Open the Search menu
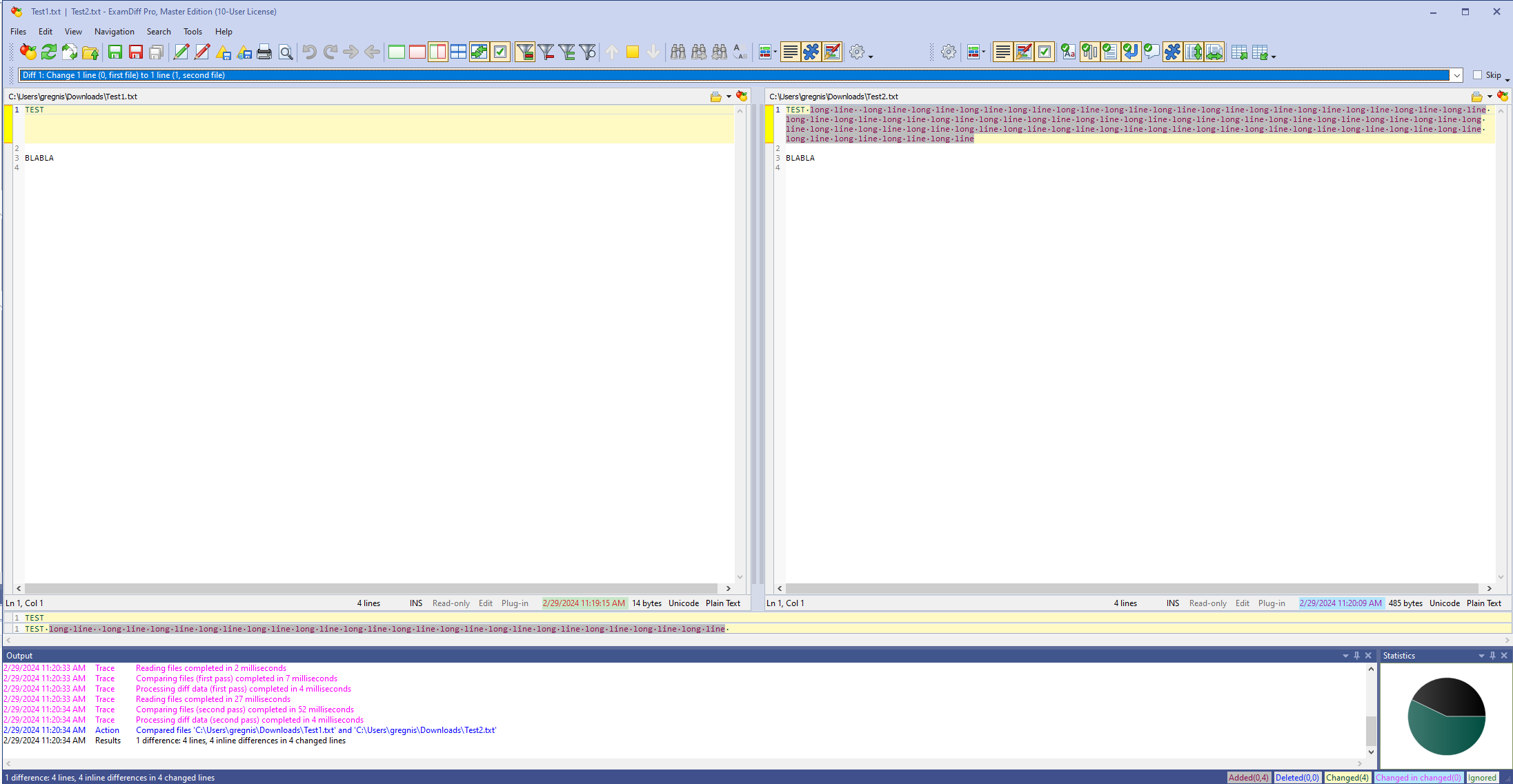The width and height of the screenshot is (1513, 784). click(159, 32)
